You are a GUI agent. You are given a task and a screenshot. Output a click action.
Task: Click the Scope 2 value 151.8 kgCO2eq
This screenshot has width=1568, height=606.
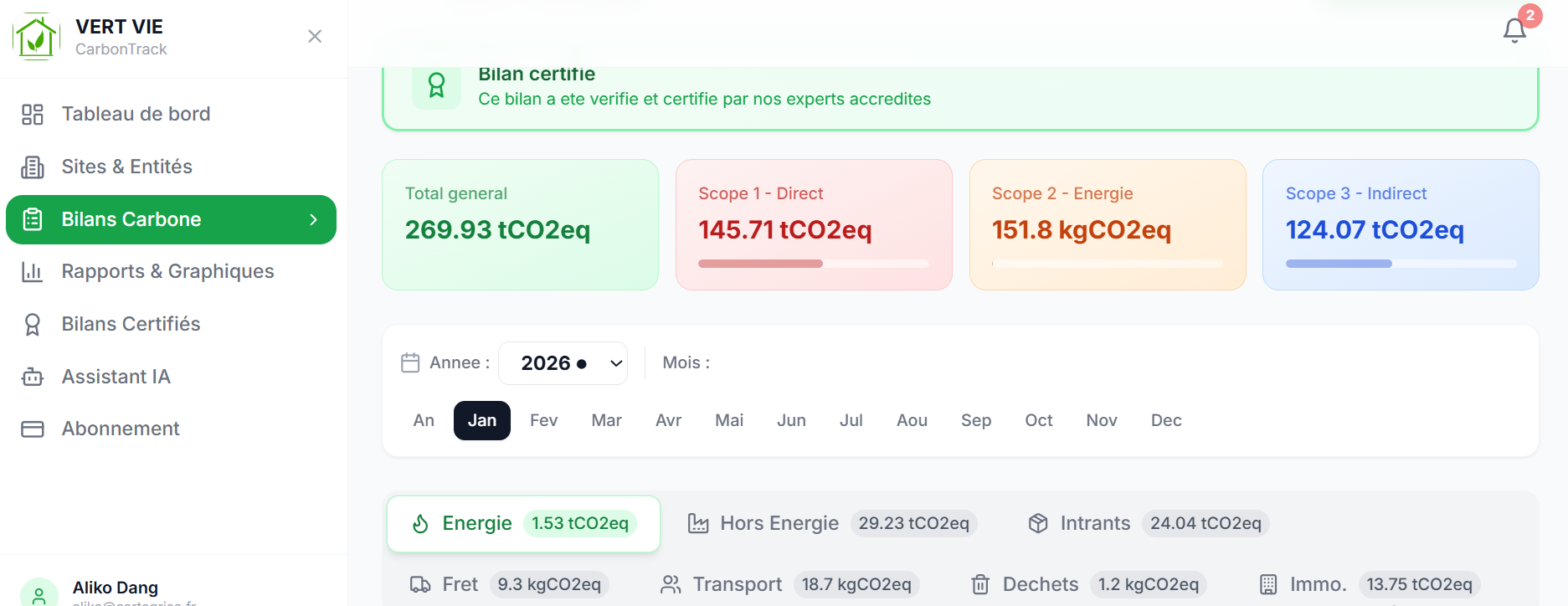click(1082, 229)
